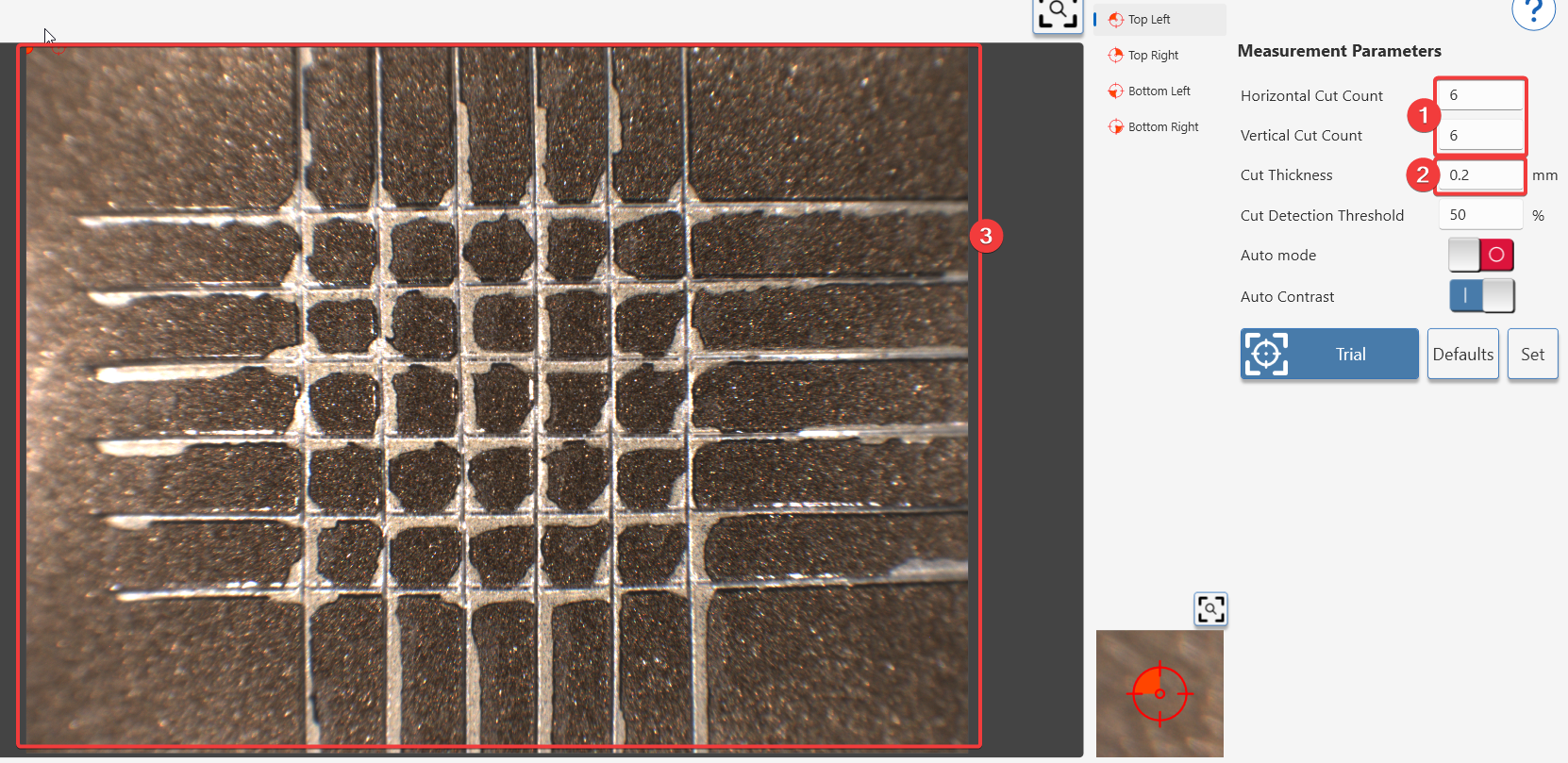
Task: Choose the Bottom Right corner item
Action: point(1162,127)
